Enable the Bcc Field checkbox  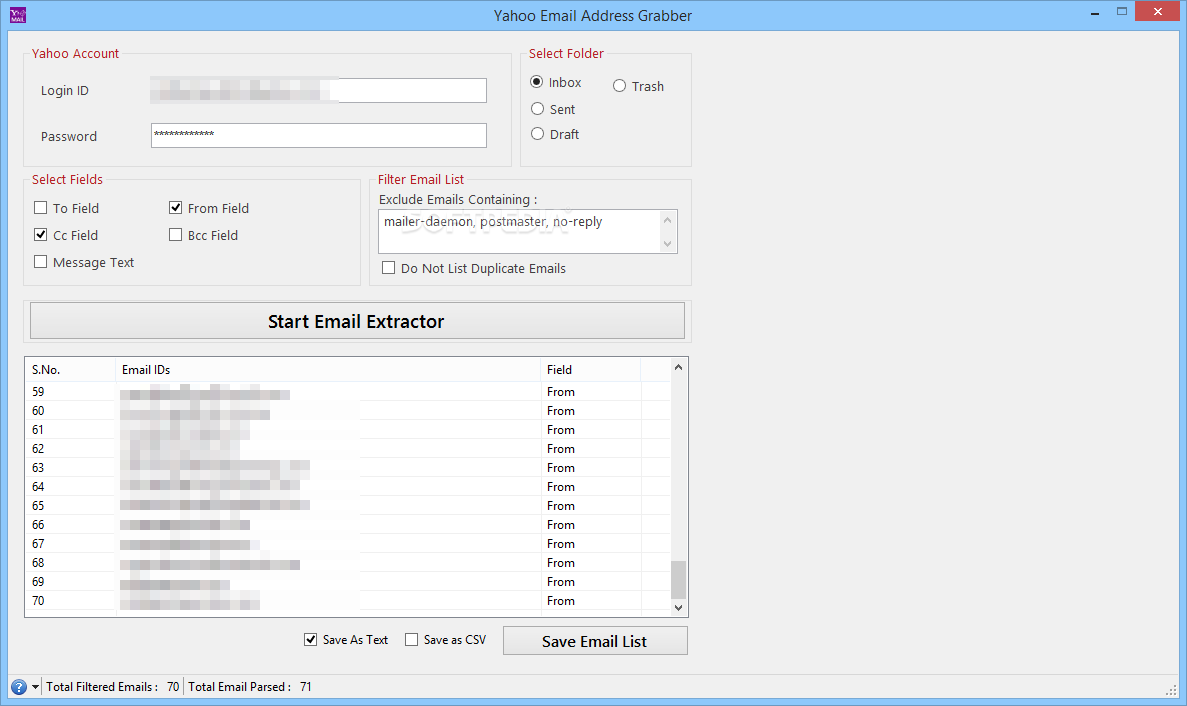coord(176,235)
